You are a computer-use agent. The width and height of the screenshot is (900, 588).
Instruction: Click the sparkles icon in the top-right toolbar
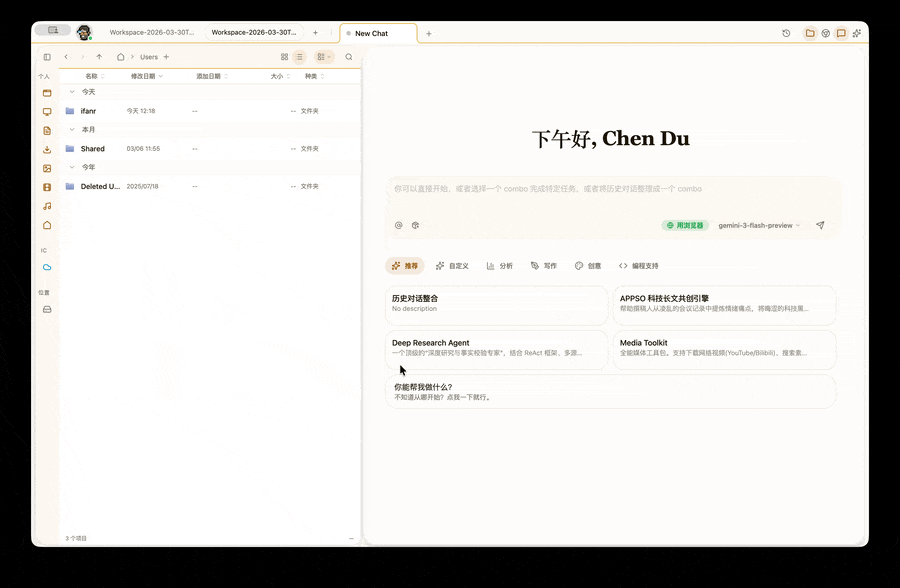[x=856, y=33]
